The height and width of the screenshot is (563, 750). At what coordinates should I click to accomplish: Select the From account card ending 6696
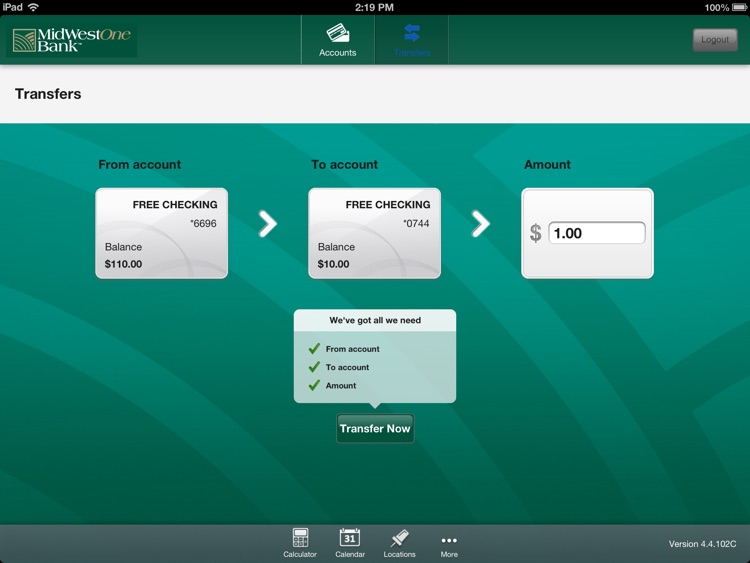(x=162, y=233)
